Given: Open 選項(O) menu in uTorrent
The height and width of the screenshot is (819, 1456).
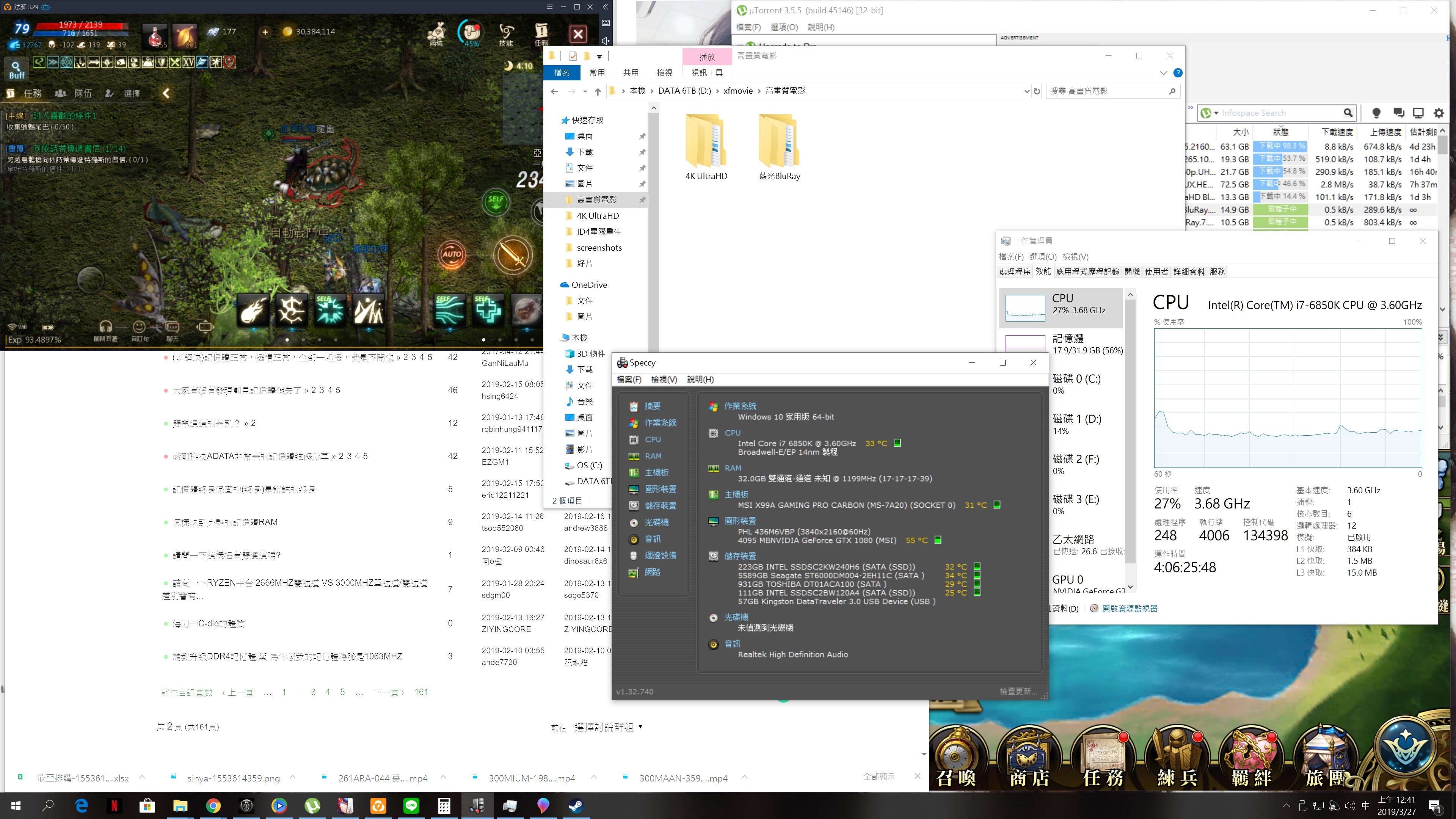Looking at the screenshot, I should tap(784, 27).
